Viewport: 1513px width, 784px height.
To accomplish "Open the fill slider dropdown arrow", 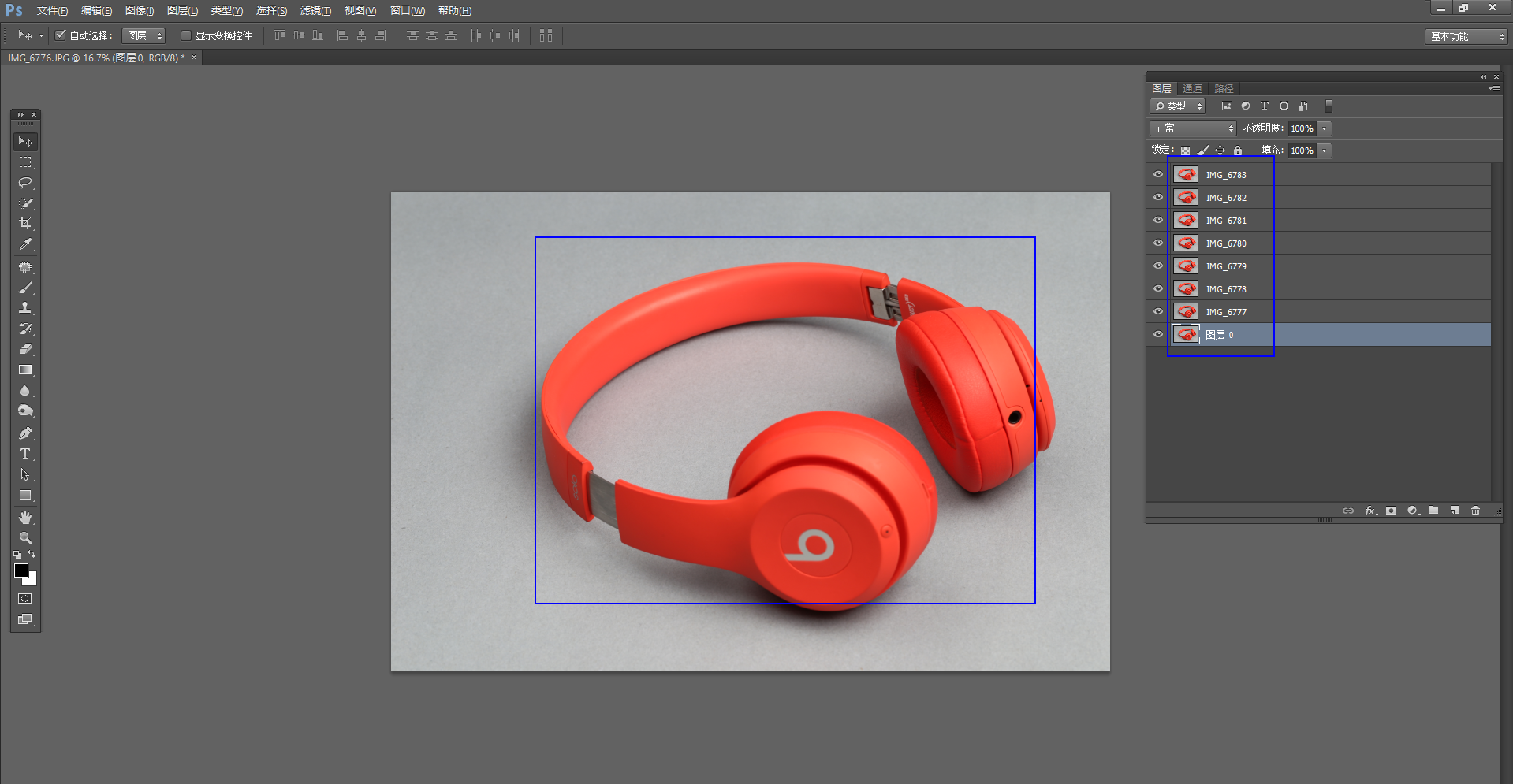I will tap(1325, 150).
